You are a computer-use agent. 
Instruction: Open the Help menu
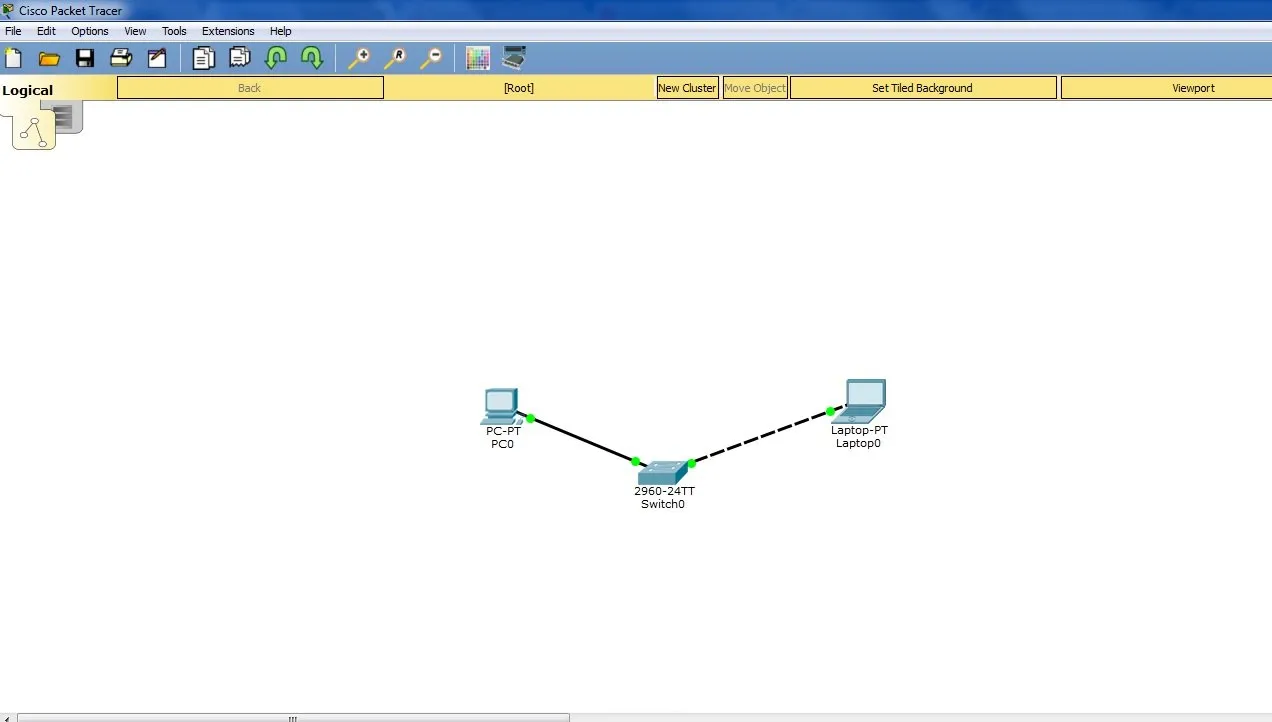pyautogui.click(x=281, y=31)
